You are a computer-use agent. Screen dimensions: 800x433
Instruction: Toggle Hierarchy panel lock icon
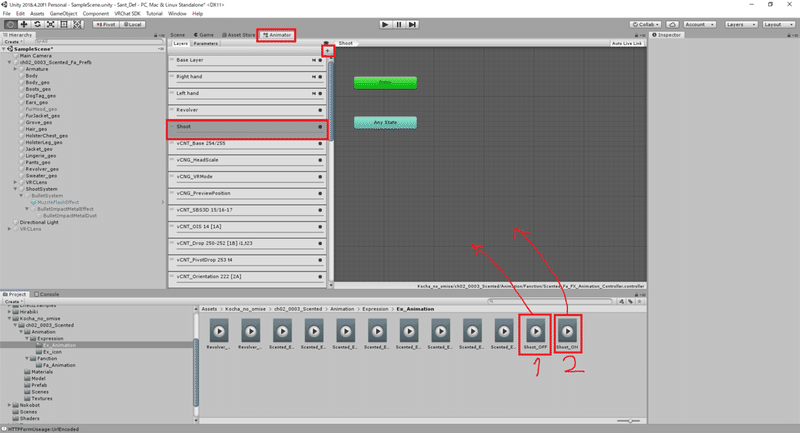pos(156,35)
